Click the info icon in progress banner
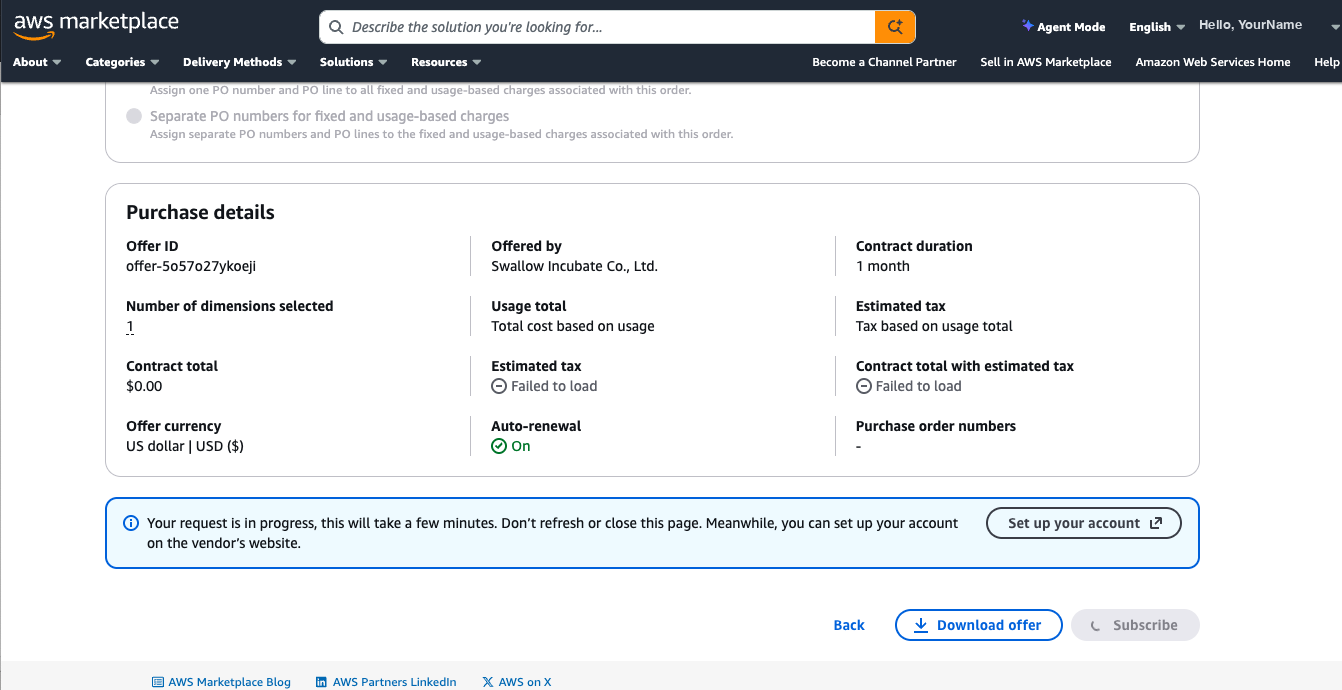Image resolution: width=1342 pixels, height=690 pixels. tap(131, 523)
